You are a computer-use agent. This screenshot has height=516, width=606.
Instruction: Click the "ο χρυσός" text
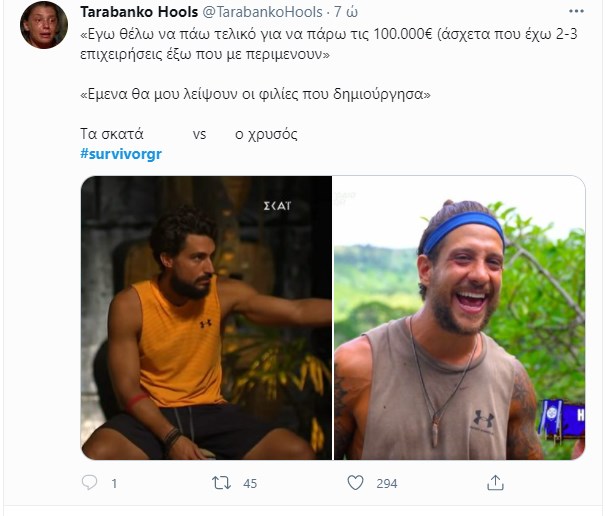point(265,133)
